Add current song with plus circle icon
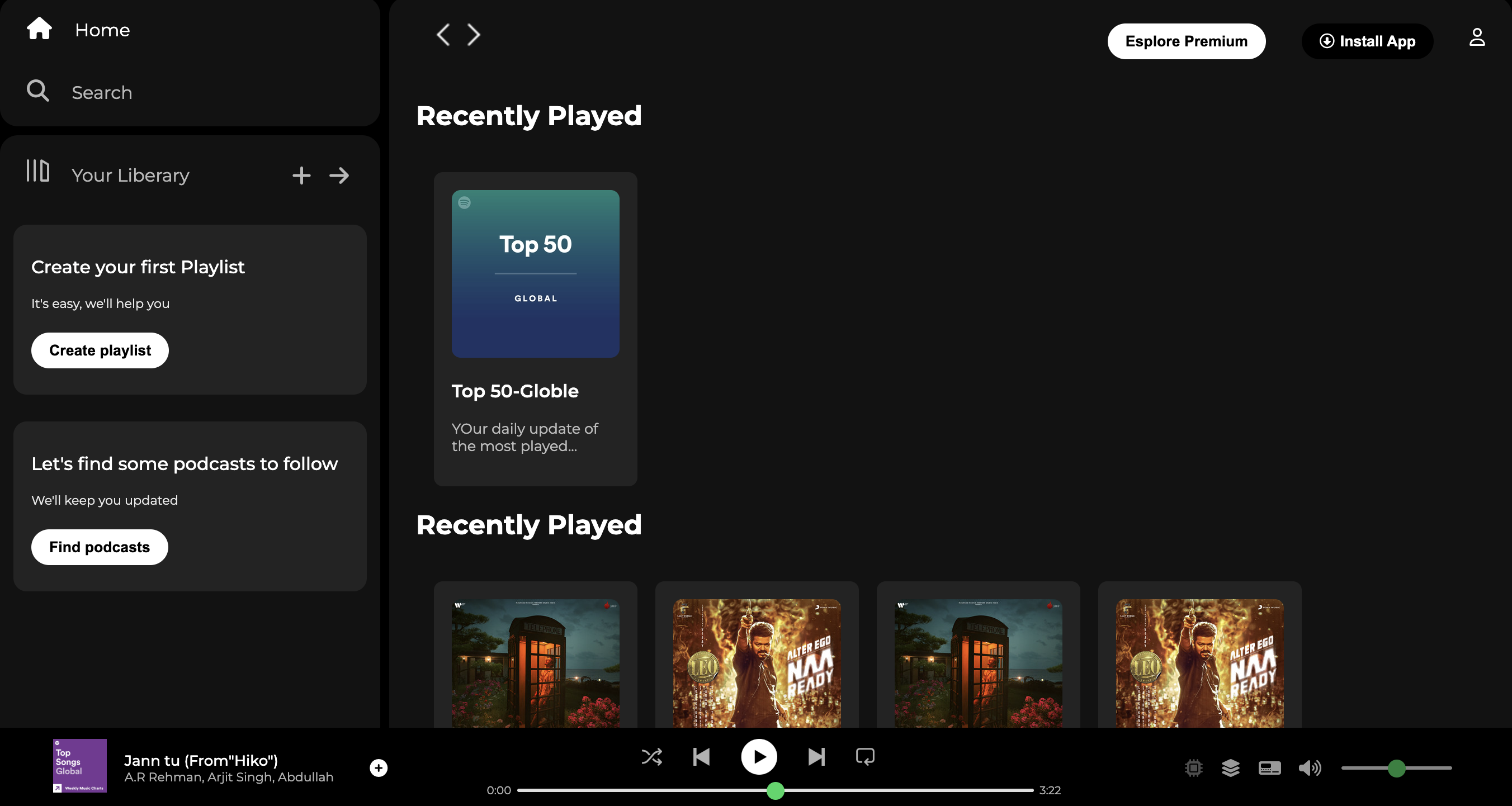Screen dimensions: 1512x806 click(x=379, y=768)
